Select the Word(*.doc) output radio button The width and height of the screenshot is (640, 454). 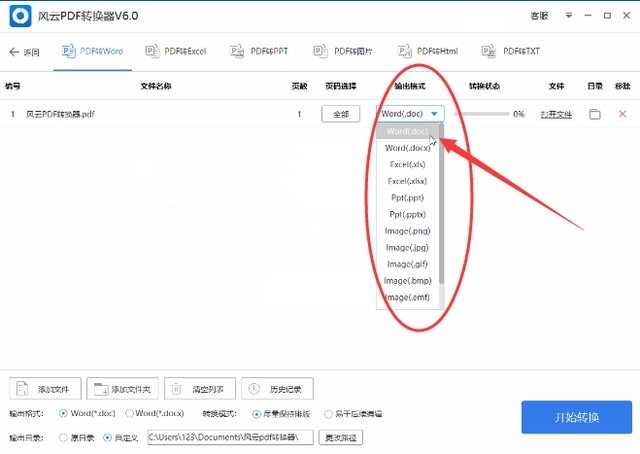click(63, 414)
